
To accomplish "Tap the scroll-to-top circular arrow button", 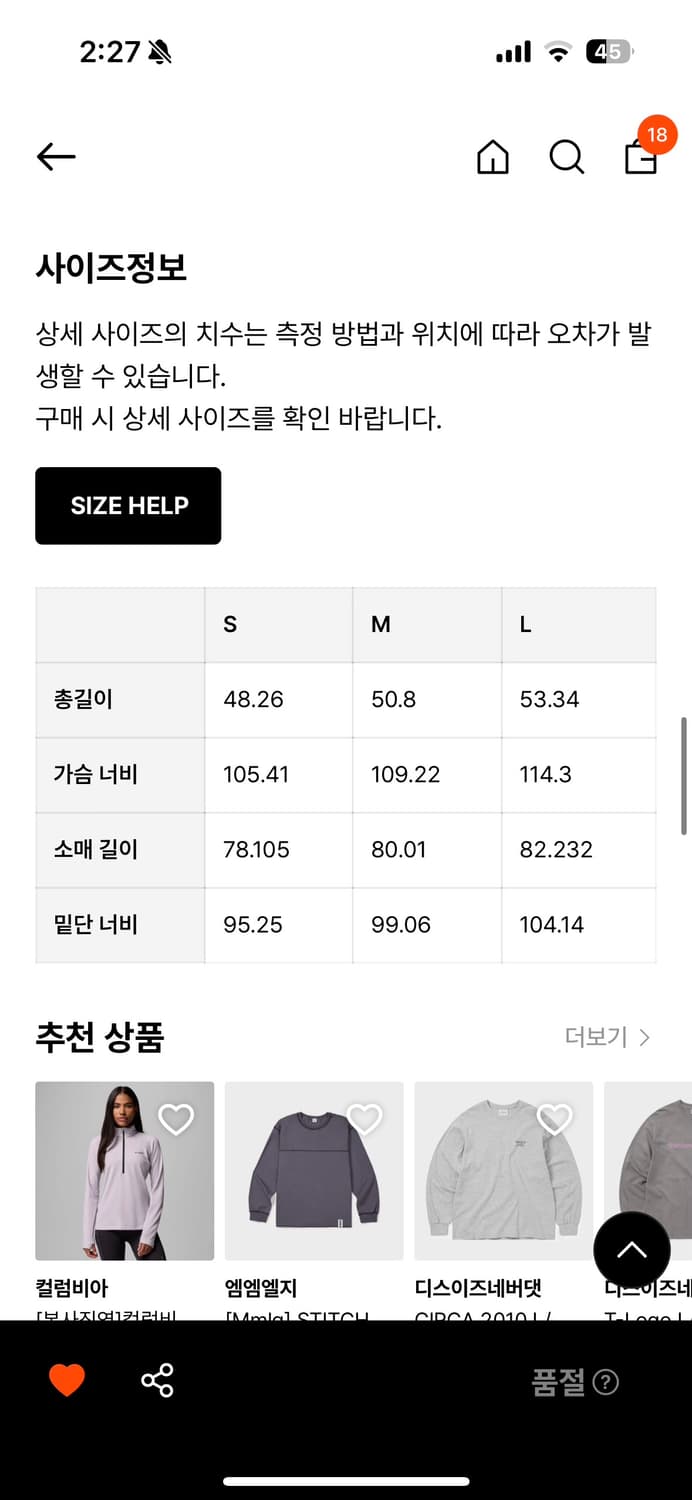I will [631, 1250].
